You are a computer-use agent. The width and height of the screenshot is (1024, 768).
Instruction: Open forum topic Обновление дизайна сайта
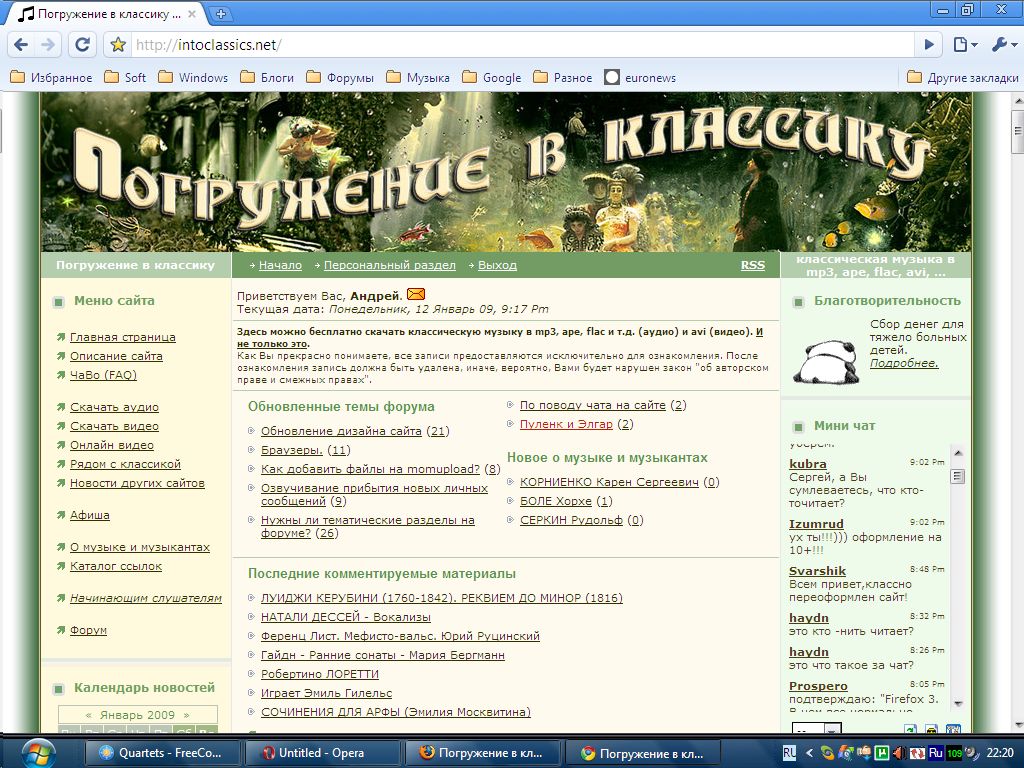[x=341, y=431]
